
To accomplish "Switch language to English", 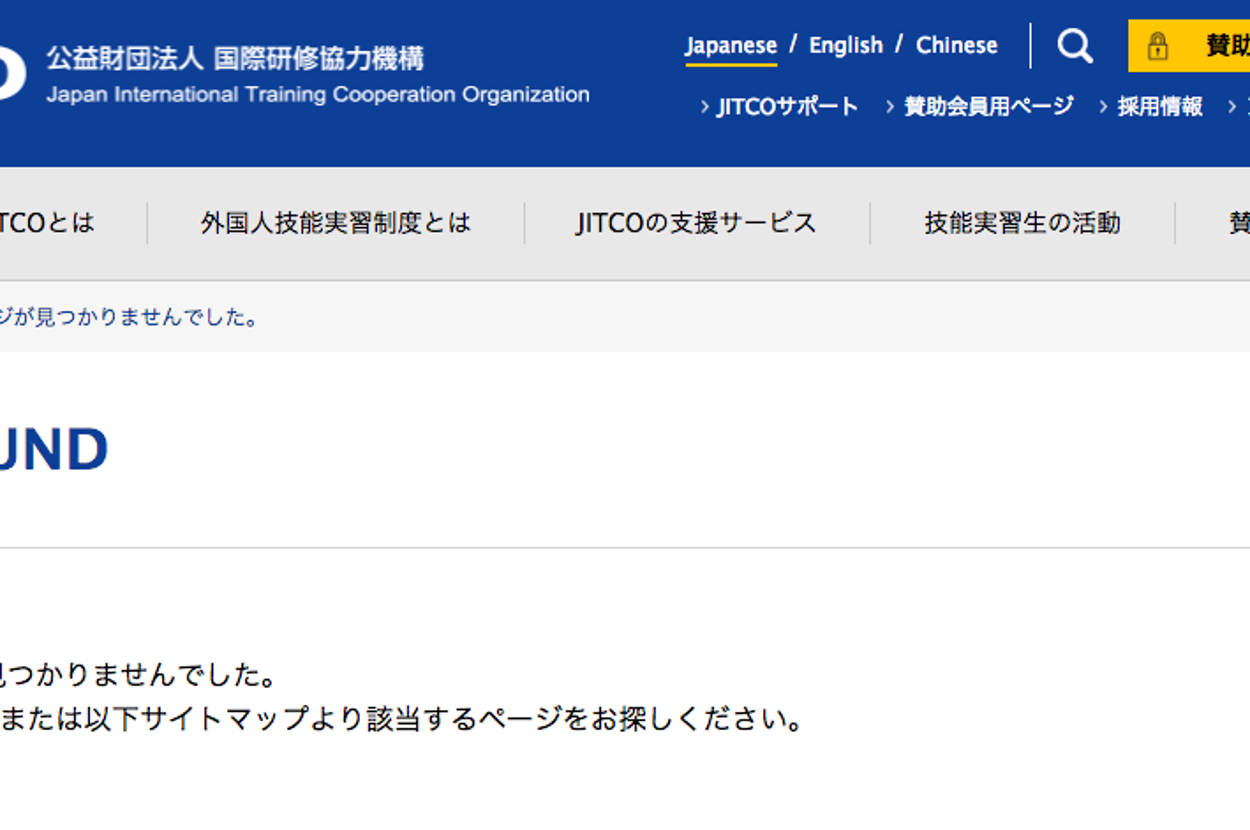I will (845, 46).
